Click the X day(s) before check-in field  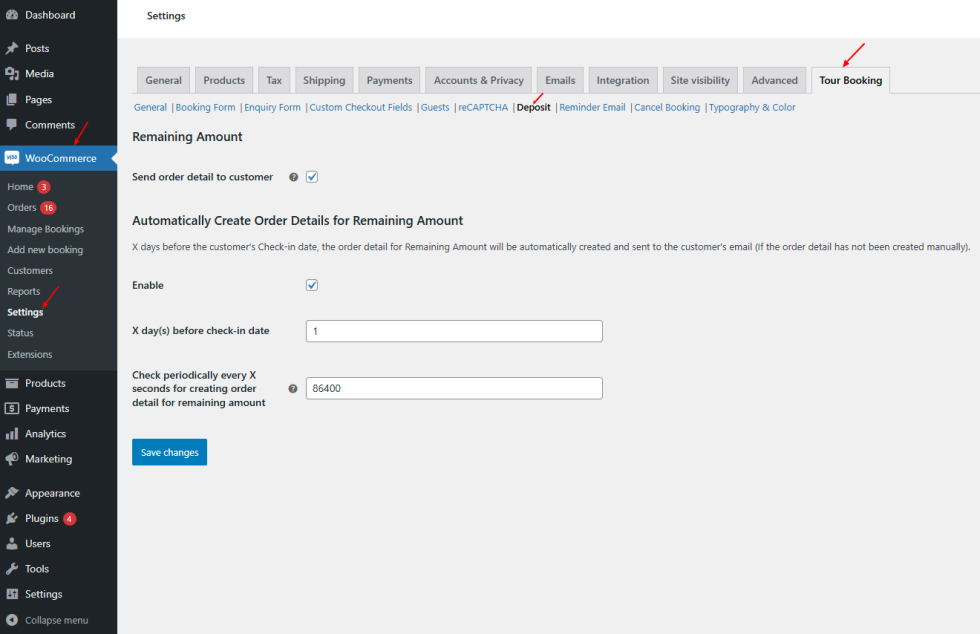click(x=454, y=331)
